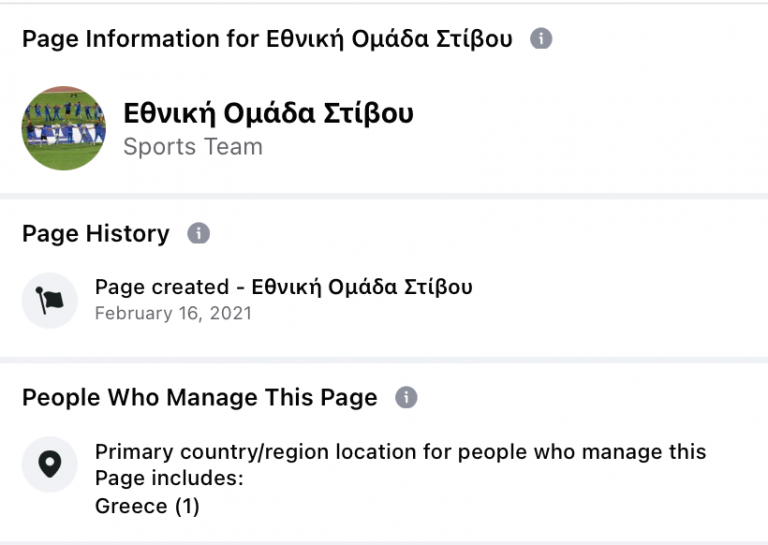Select the People Who Manage This Page heading
Viewport: 768px width, 545px height.
[200, 397]
